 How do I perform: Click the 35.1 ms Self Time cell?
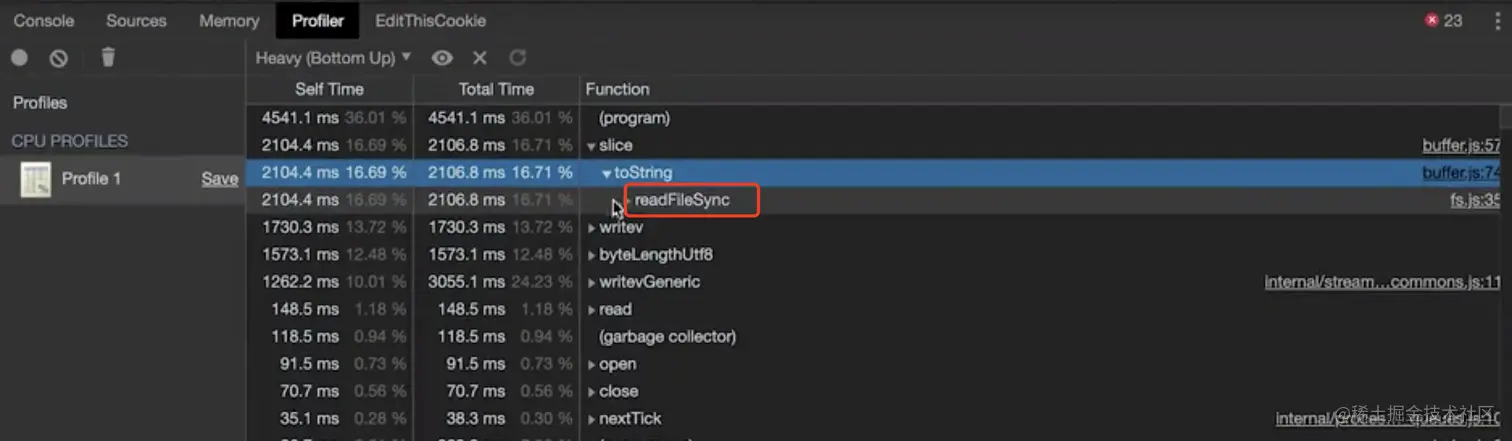[329, 418]
